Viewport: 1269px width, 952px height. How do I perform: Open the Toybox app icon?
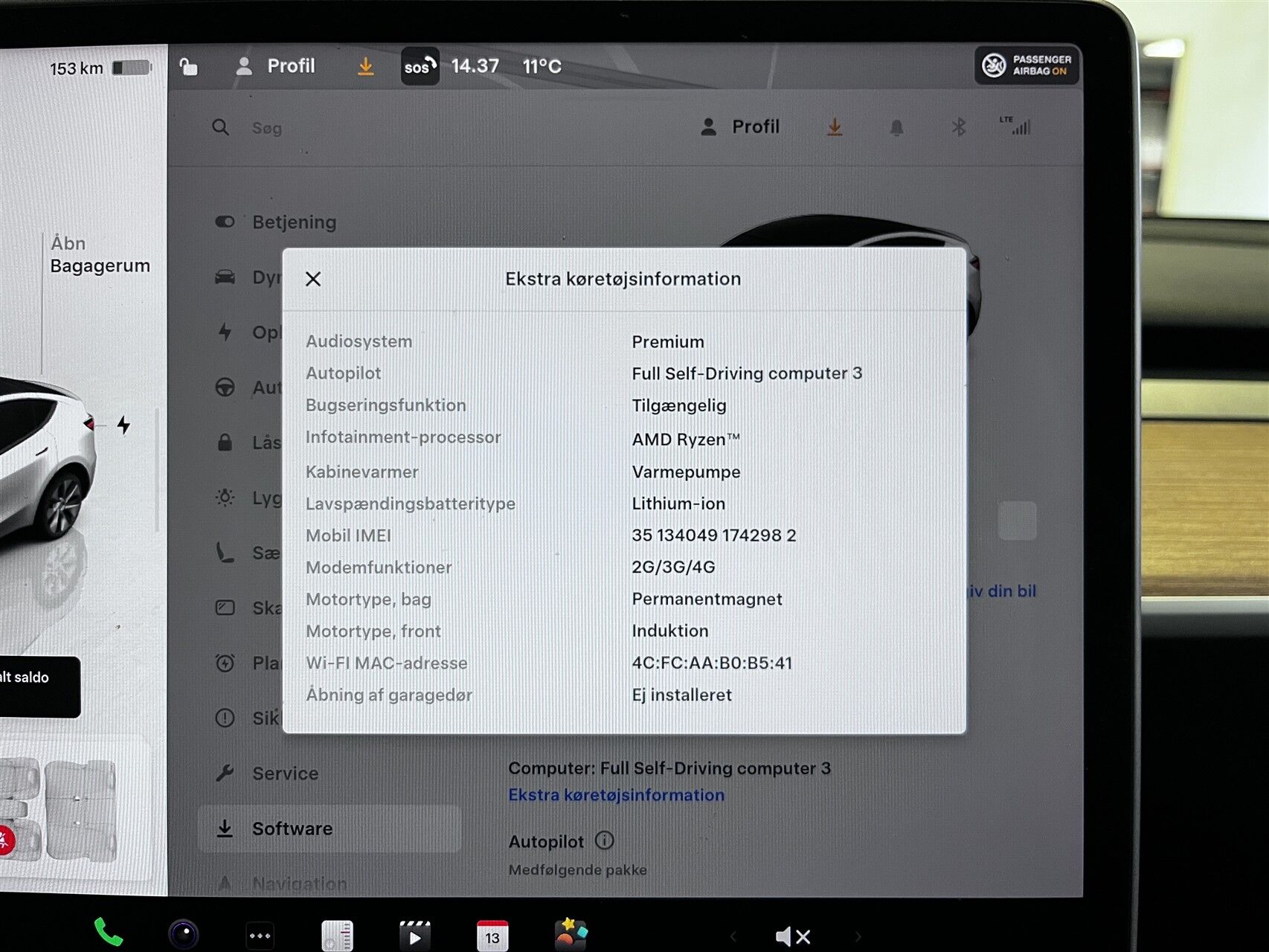(571, 934)
